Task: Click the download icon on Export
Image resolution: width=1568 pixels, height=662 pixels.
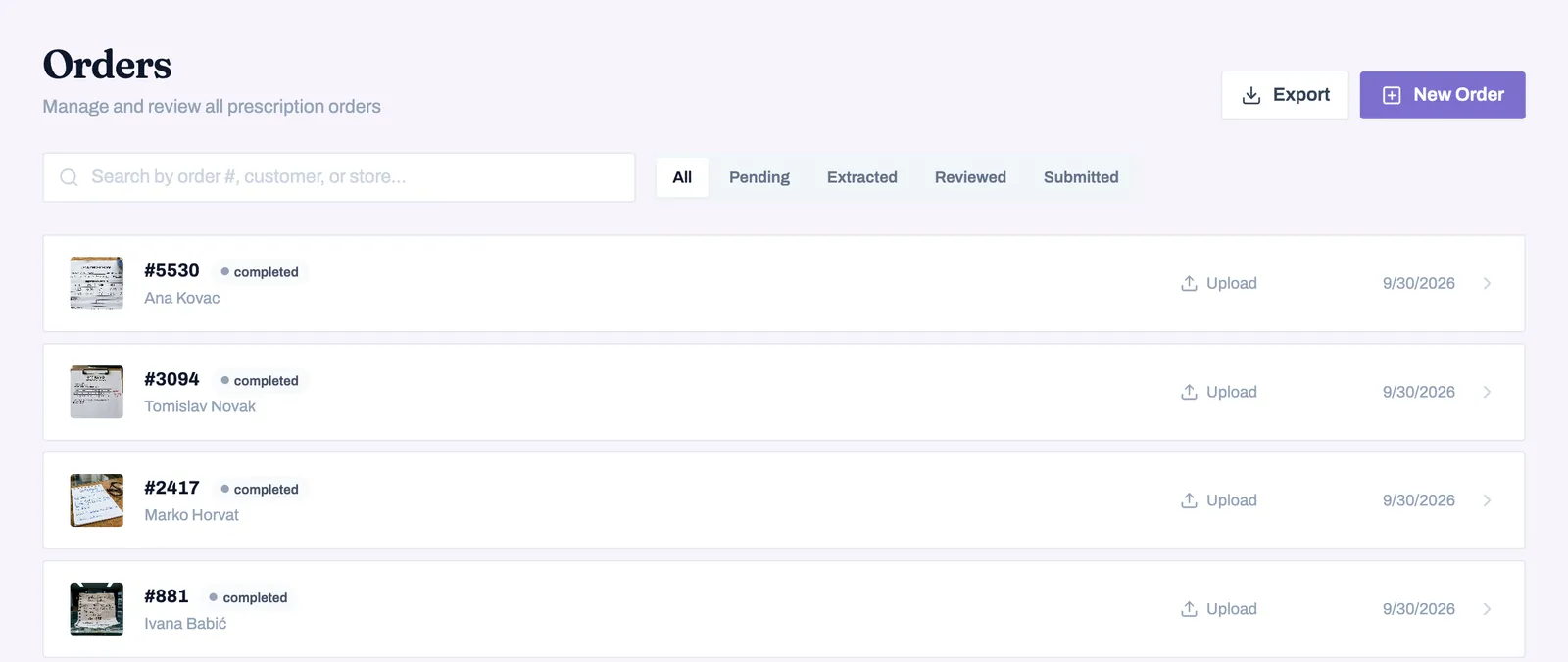Action: click(1251, 95)
